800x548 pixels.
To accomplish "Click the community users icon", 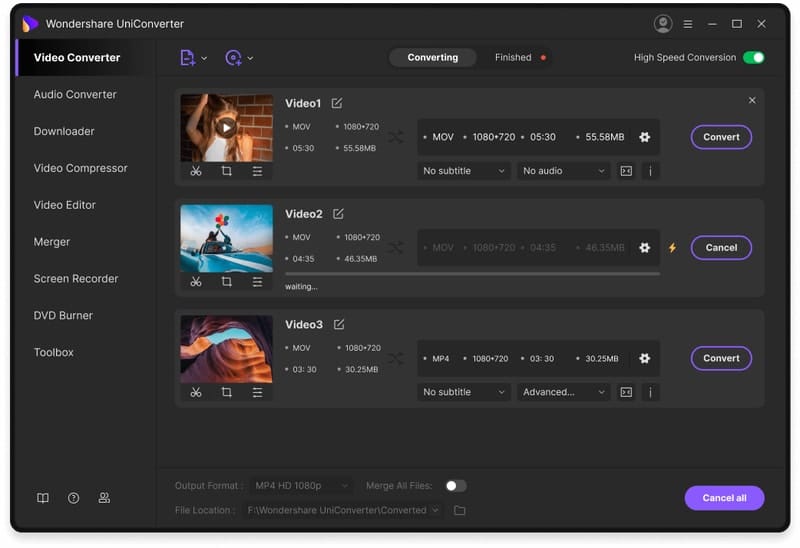I will 104,498.
